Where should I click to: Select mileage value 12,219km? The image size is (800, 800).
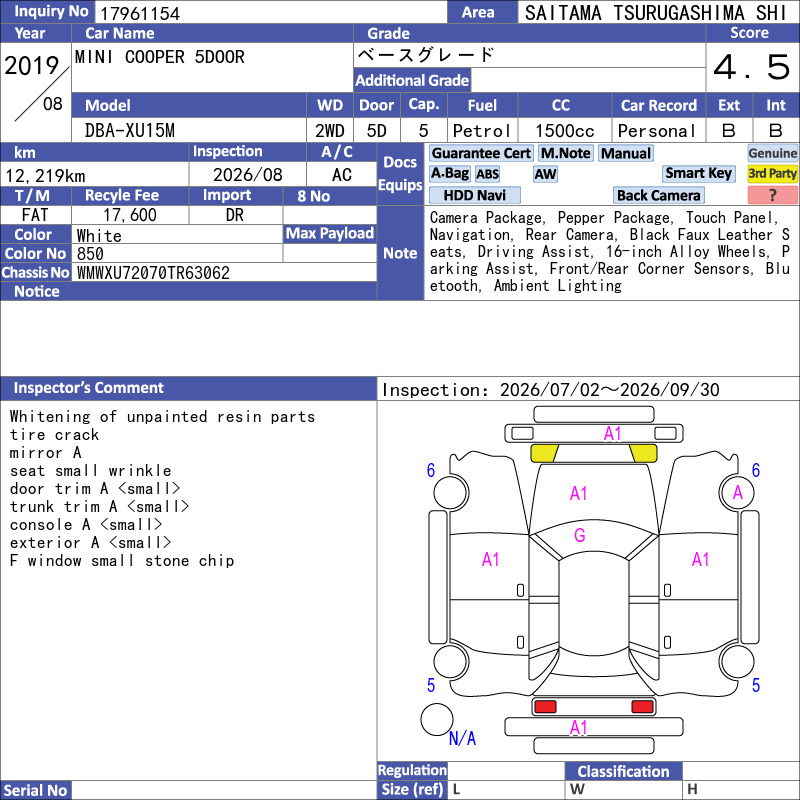45,176
